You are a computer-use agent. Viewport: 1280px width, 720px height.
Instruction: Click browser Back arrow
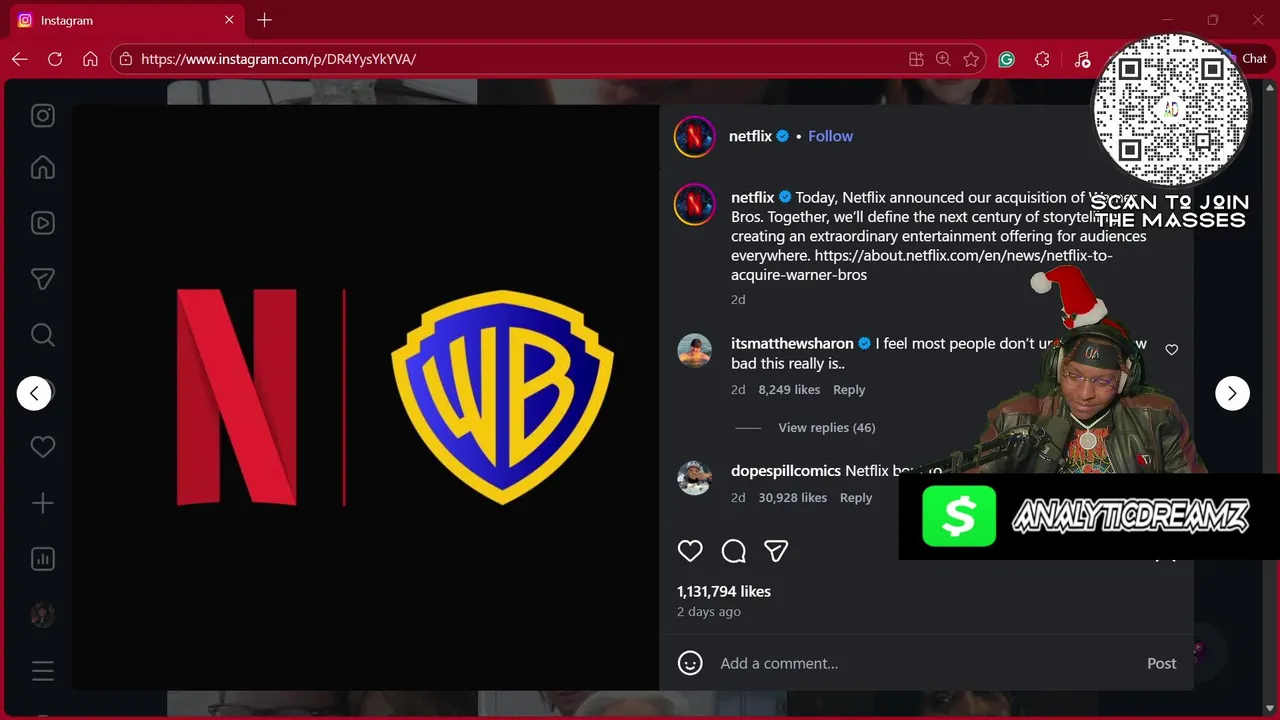(20, 59)
